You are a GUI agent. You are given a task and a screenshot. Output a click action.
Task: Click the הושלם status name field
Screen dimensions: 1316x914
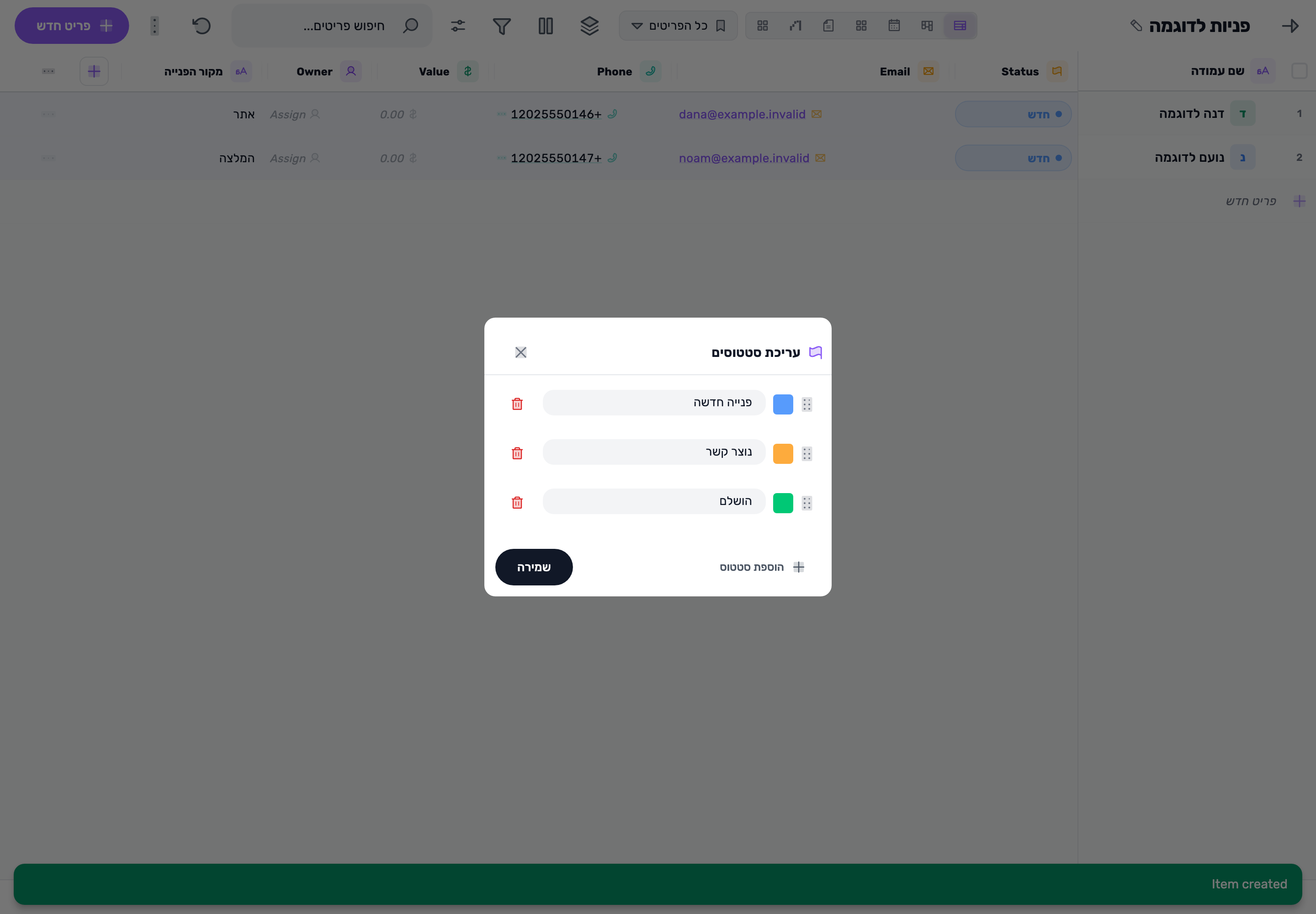click(x=653, y=501)
